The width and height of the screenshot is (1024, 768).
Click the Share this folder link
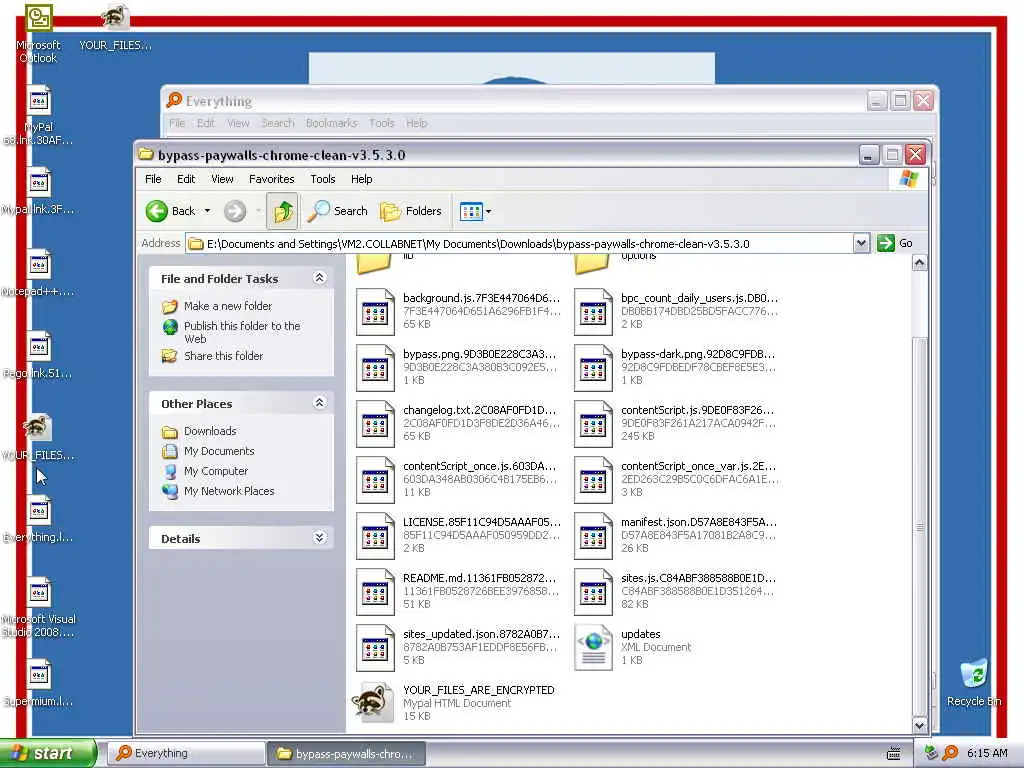[223, 356]
